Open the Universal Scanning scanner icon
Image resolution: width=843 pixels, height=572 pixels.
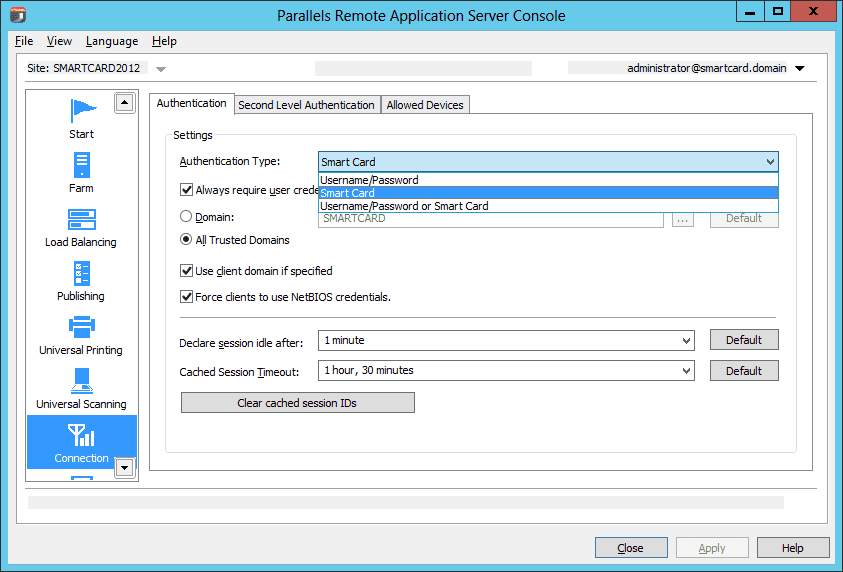pyautogui.click(x=82, y=381)
